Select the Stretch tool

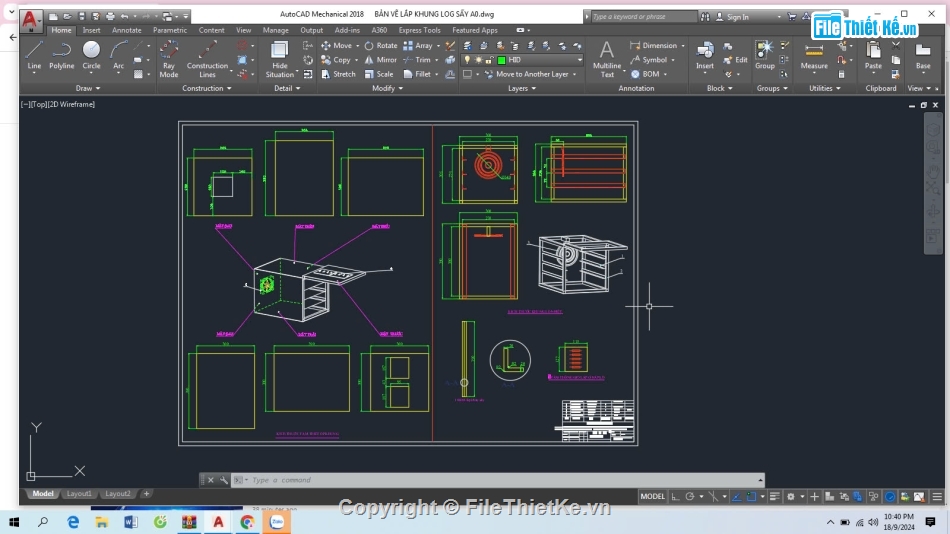(x=338, y=75)
